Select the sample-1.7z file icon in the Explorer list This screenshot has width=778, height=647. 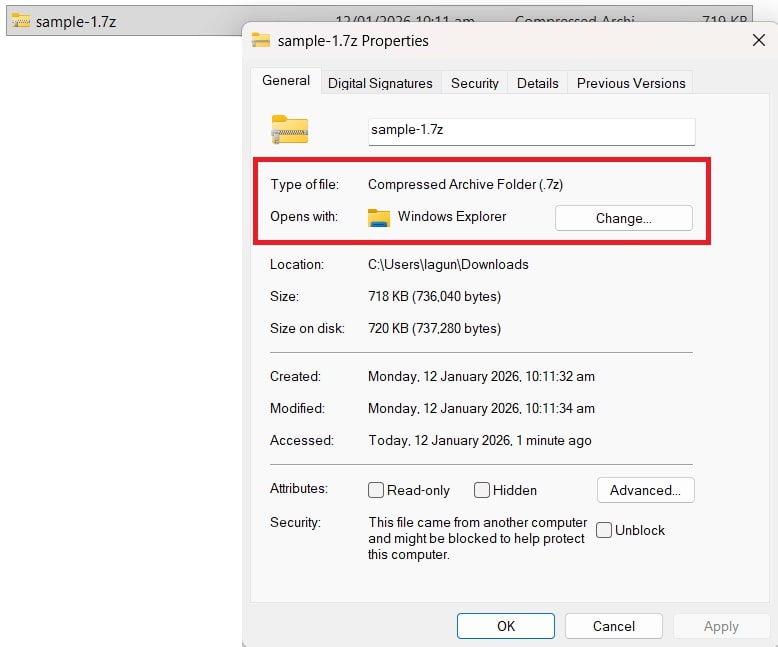(x=21, y=21)
